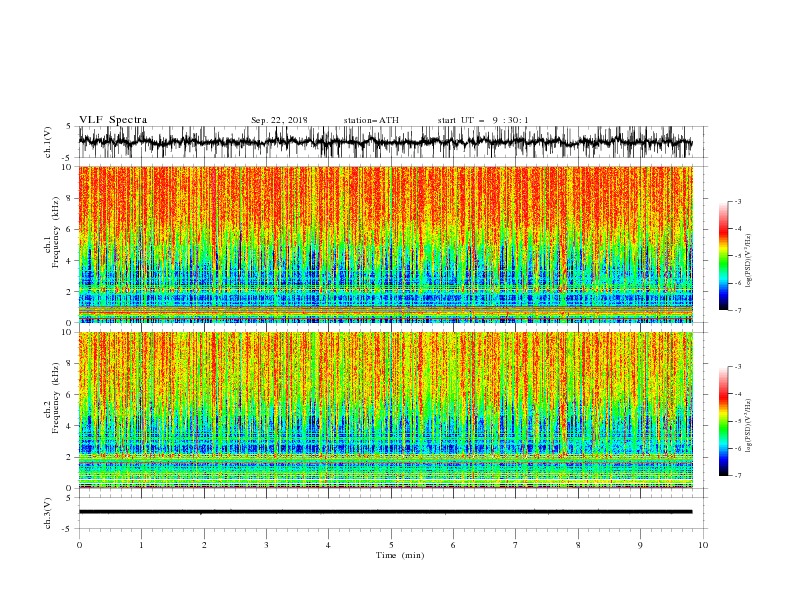The height and width of the screenshot is (612, 792).
Task: Click the ch.1 frequency tick "8"
Action: [x=69, y=198]
